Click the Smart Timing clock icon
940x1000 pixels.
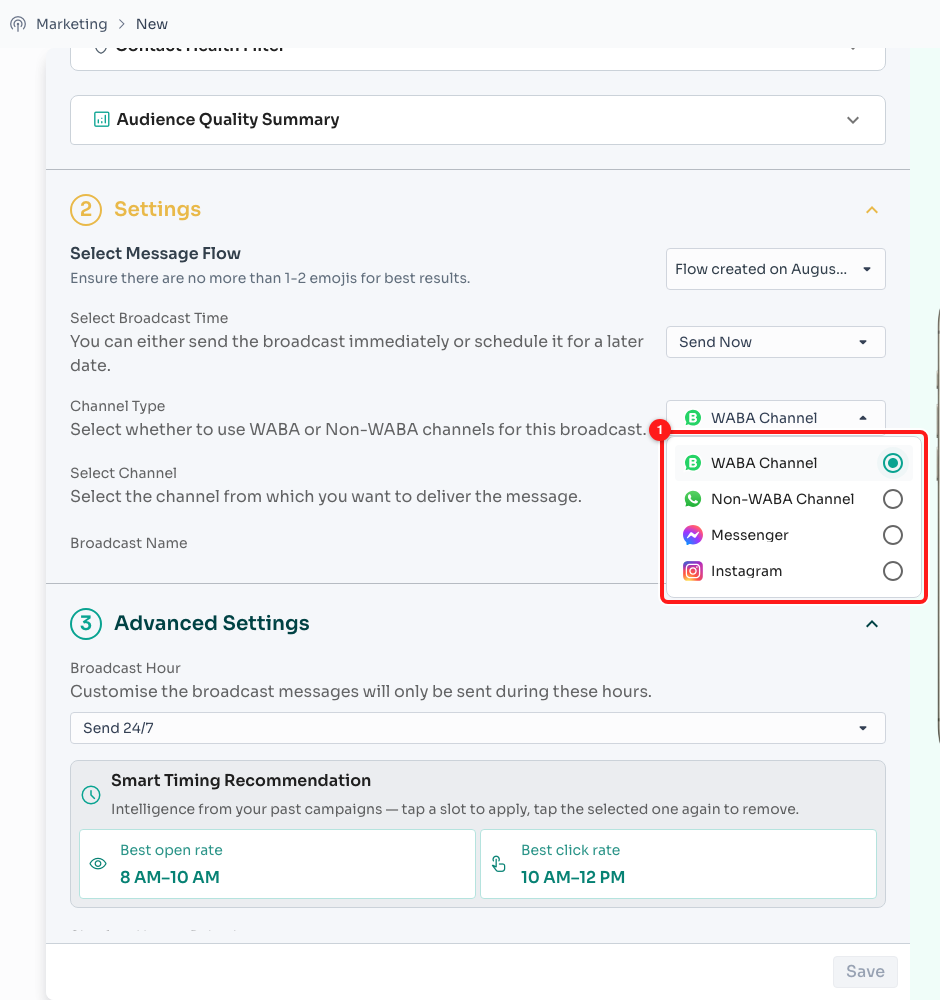[x=91, y=795]
